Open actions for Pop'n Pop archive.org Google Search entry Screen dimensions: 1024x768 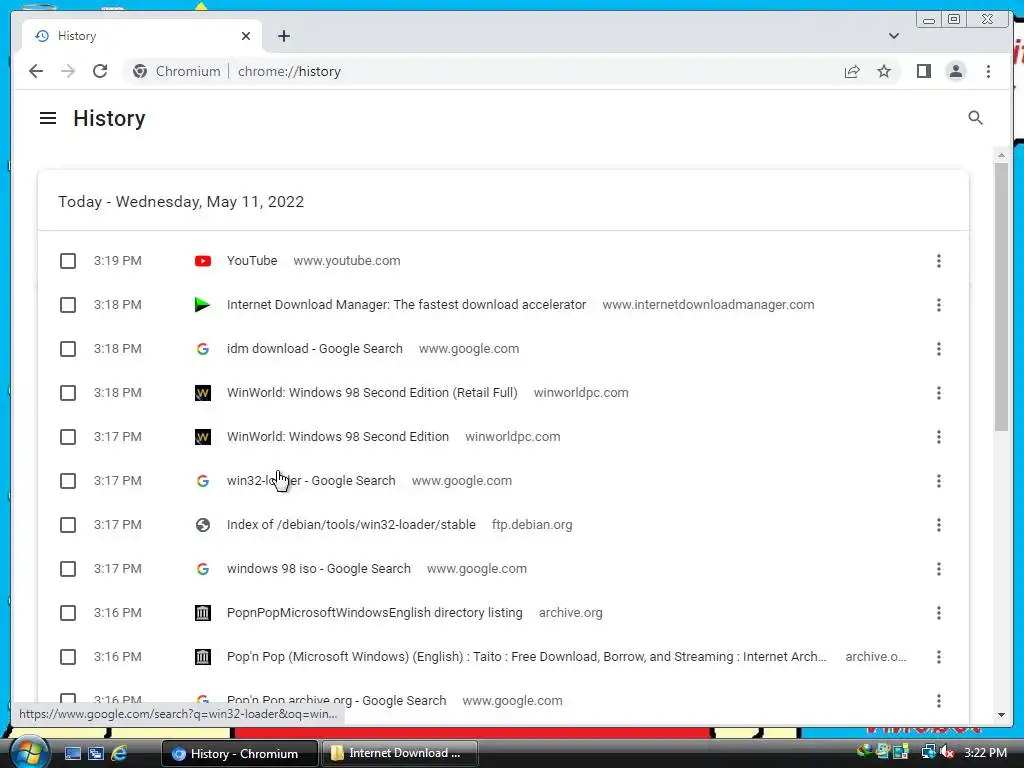[x=938, y=701]
